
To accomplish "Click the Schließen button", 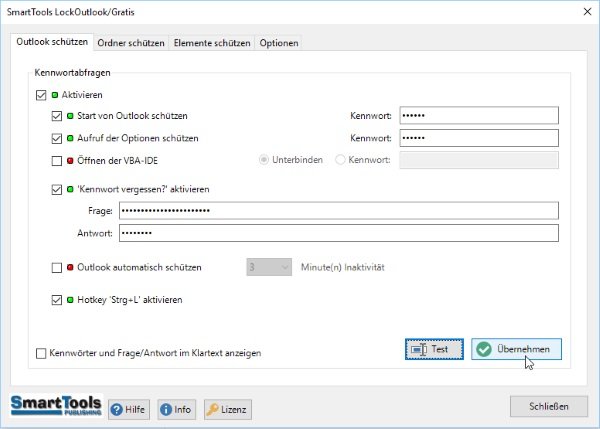I will (547, 406).
